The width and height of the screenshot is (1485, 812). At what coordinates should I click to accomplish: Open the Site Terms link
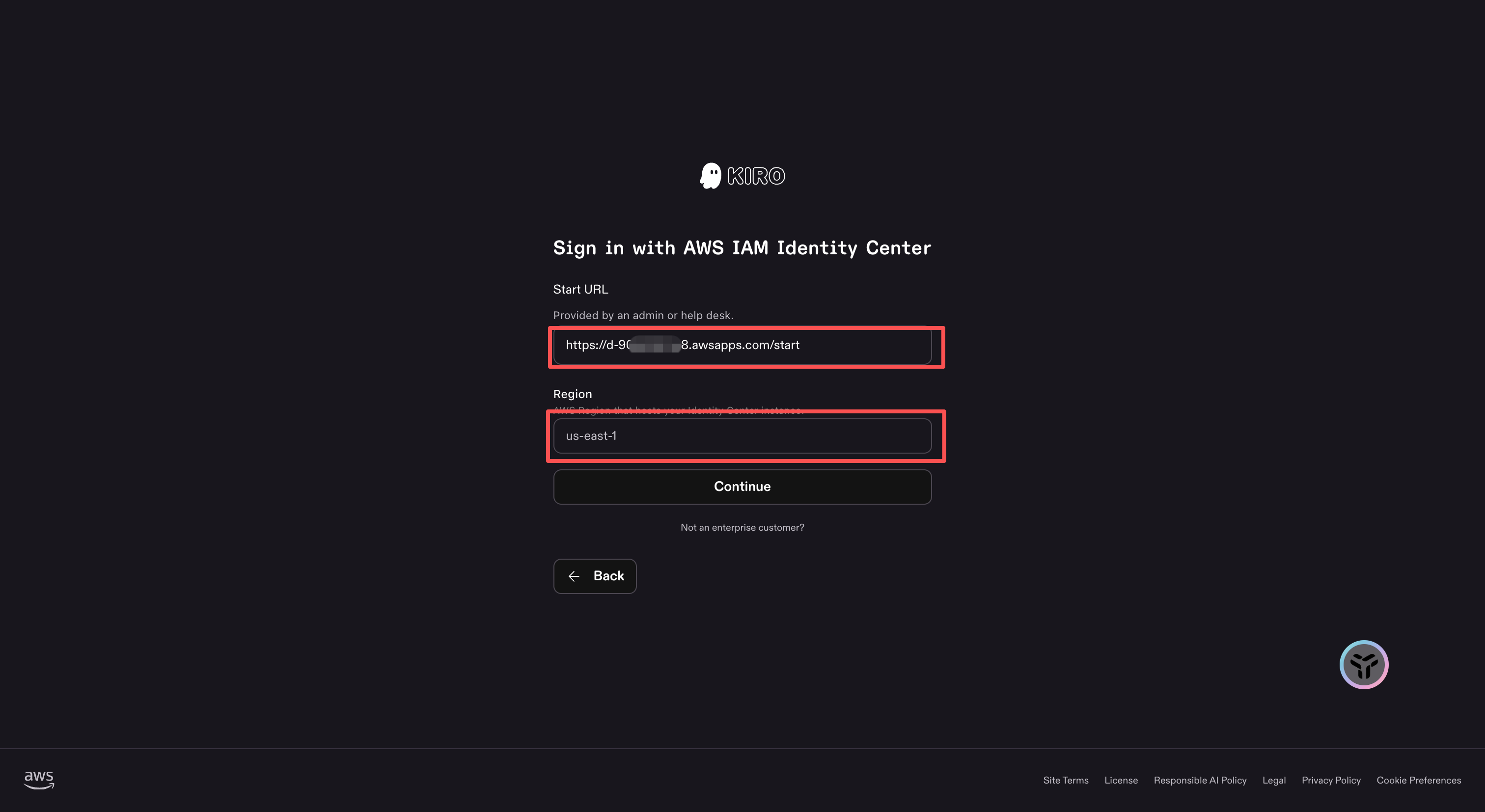[1065, 780]
